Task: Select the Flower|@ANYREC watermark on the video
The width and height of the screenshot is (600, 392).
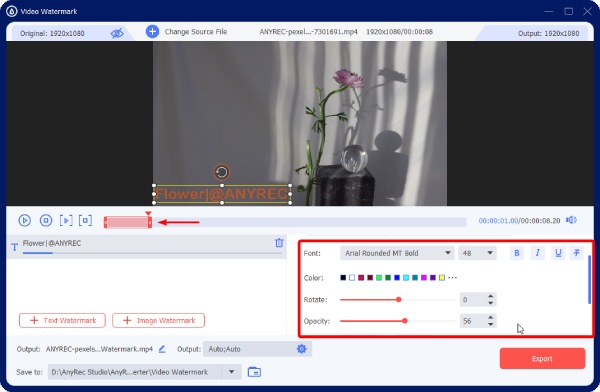Action: pyautogui.click(x=222, y=194)
